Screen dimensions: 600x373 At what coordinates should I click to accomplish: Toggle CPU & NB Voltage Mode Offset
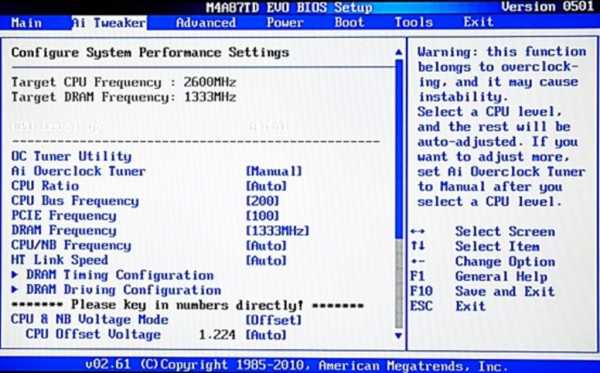tap(274, 320)
